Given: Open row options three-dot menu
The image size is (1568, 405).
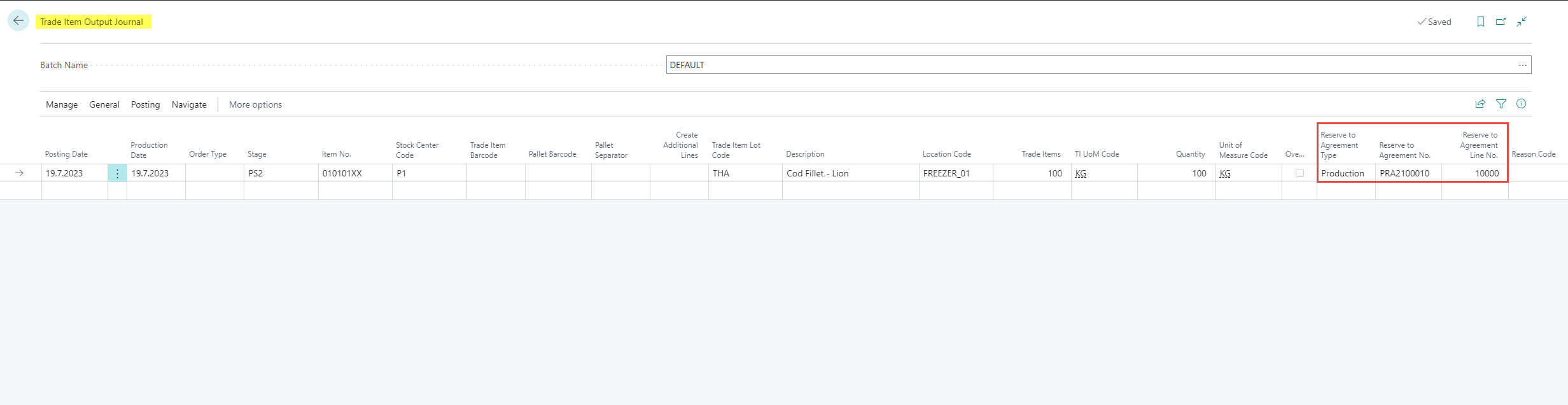Looking at the screenshot, I should [117, 173].
